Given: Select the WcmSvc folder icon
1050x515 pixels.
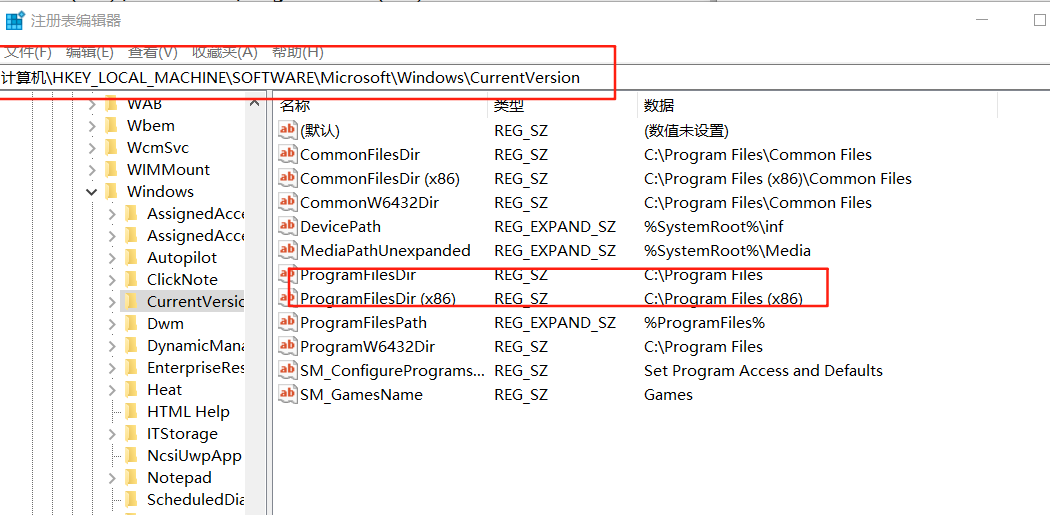Looking at the screenshot, I should click(x=112, y=147).
